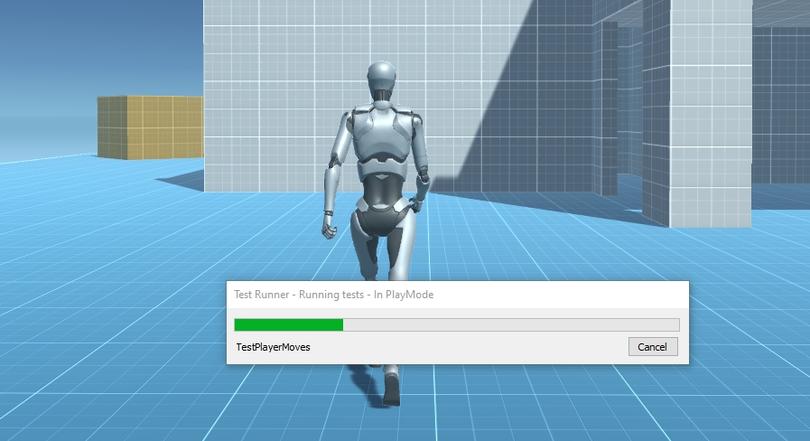Click the robot's upper back armor plate
The image size is (810, 441).
click(382, 135)
